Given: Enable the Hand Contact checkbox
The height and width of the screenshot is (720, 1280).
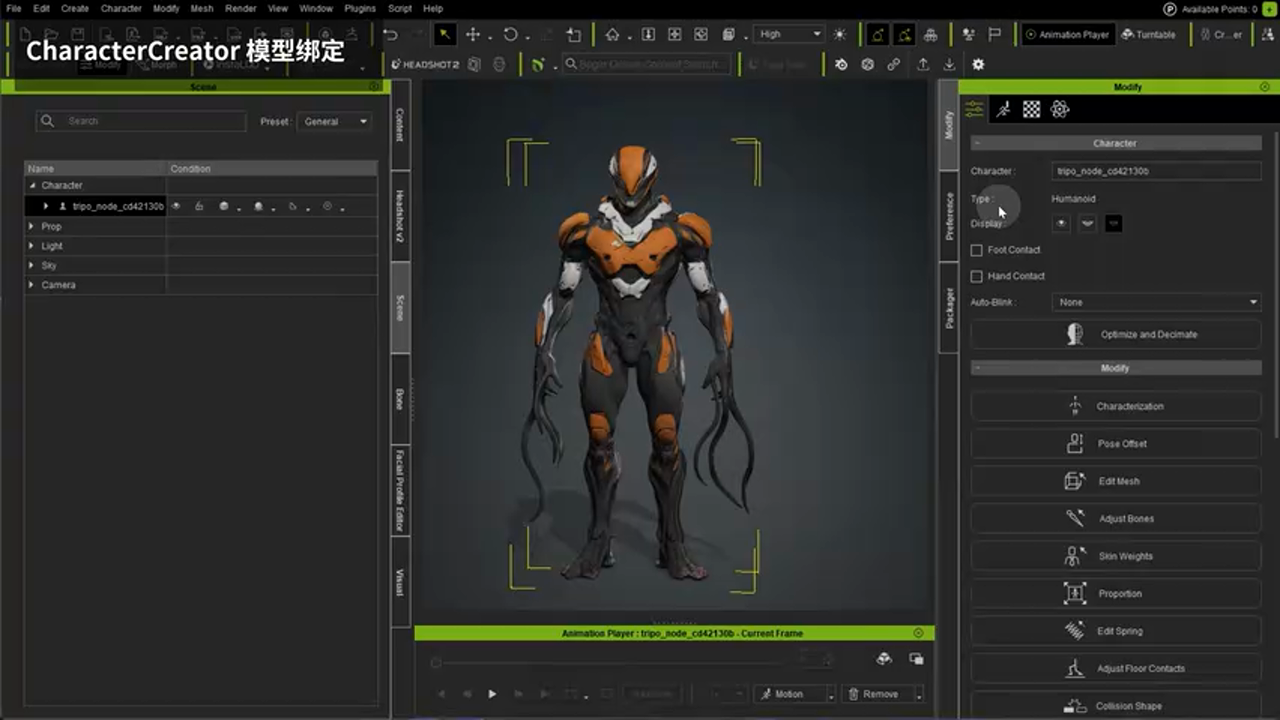Looking at the screenshot, I should (x=977, y=276).
